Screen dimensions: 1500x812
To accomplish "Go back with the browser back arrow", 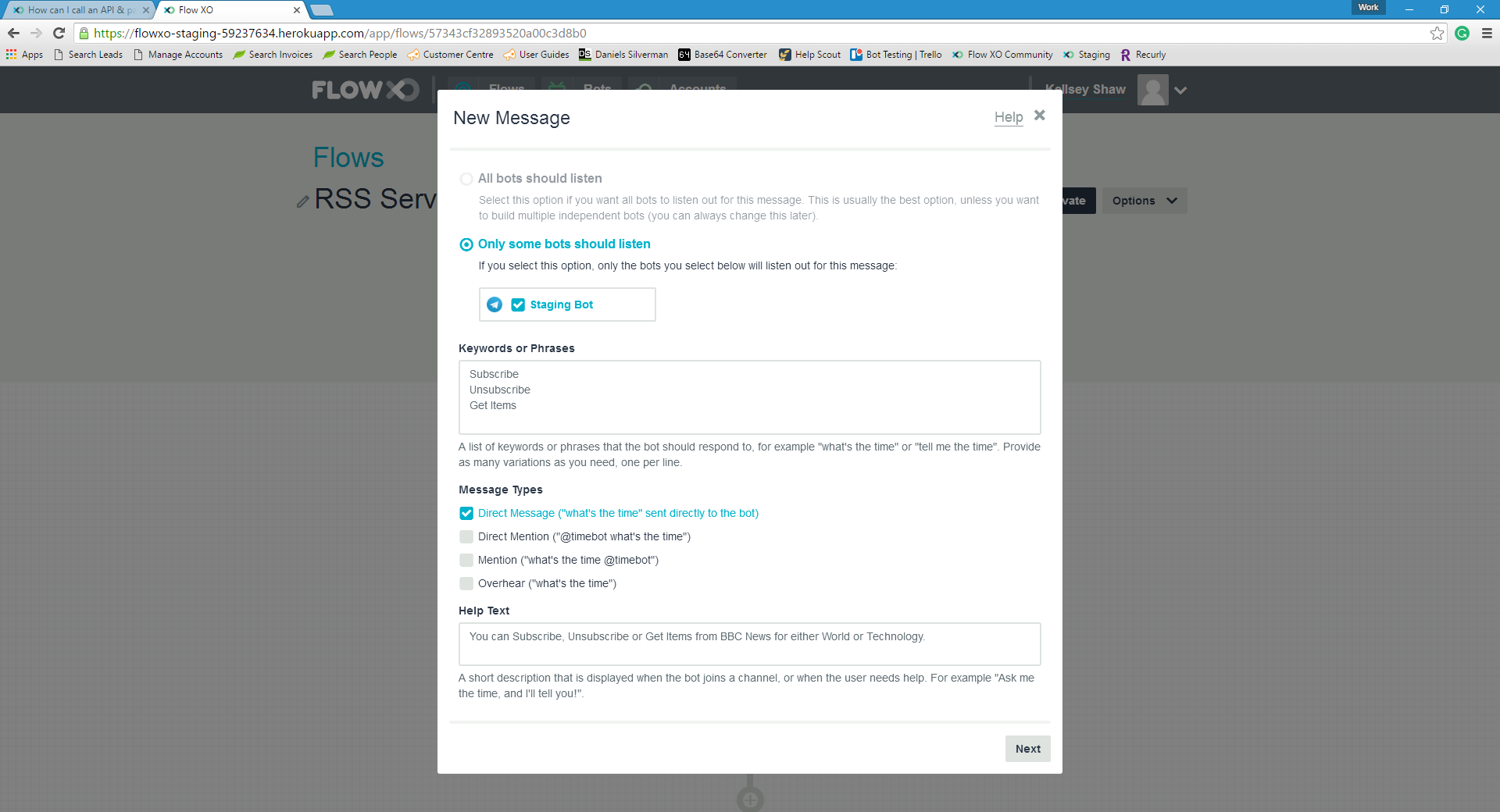I will coord(13,33).
